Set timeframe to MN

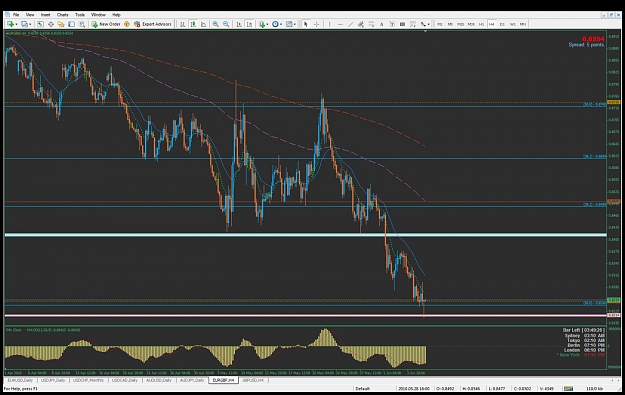[x=523, y=24]
